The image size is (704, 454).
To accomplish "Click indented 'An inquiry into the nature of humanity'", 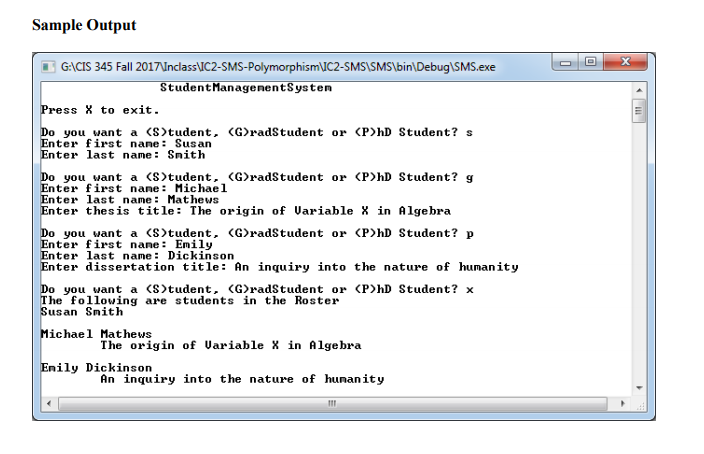I will pos(242,379).
